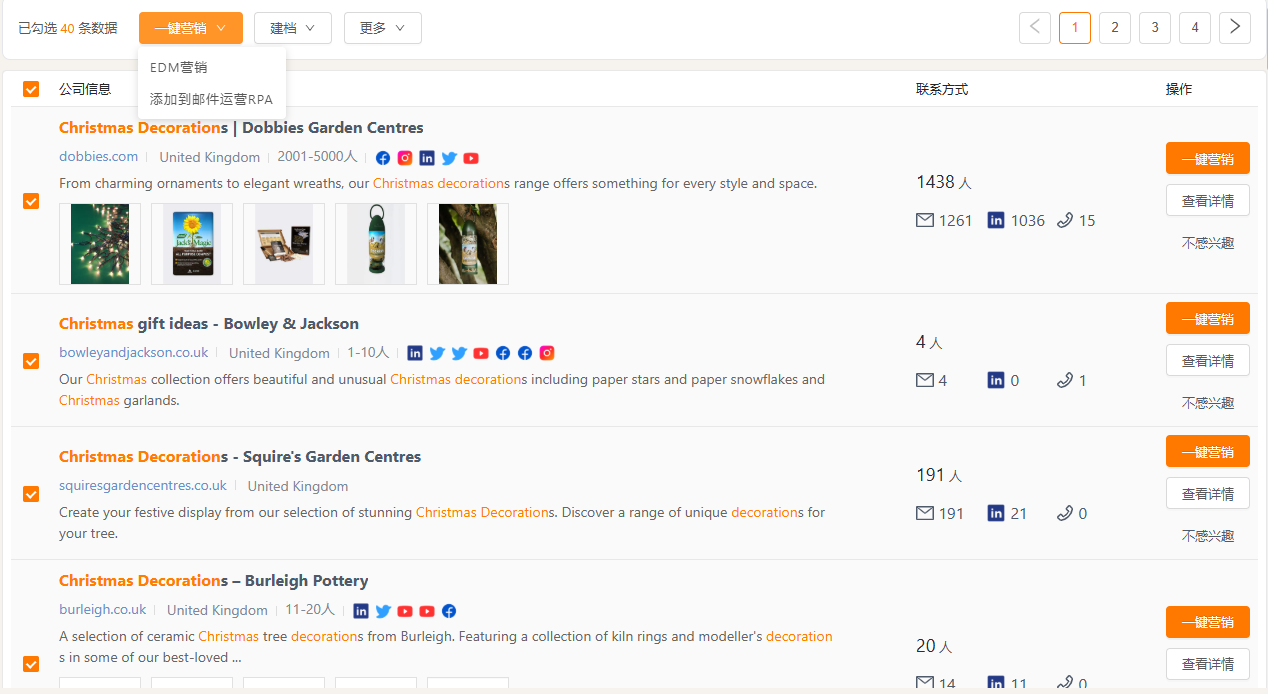Open the squiresgardencentres.co.uk link
1268x694 pixels.
pos(143,485)
